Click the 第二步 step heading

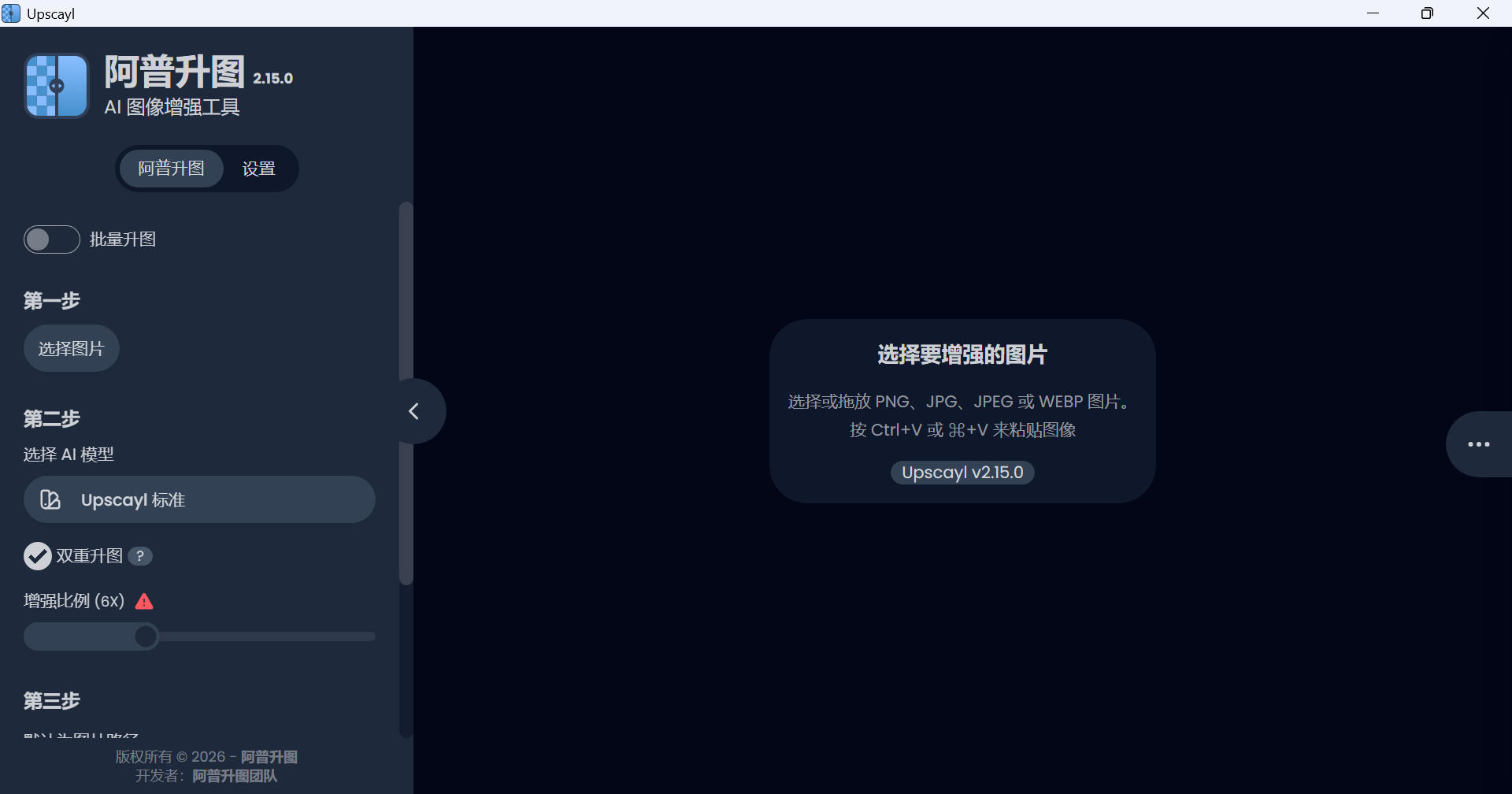52,419
